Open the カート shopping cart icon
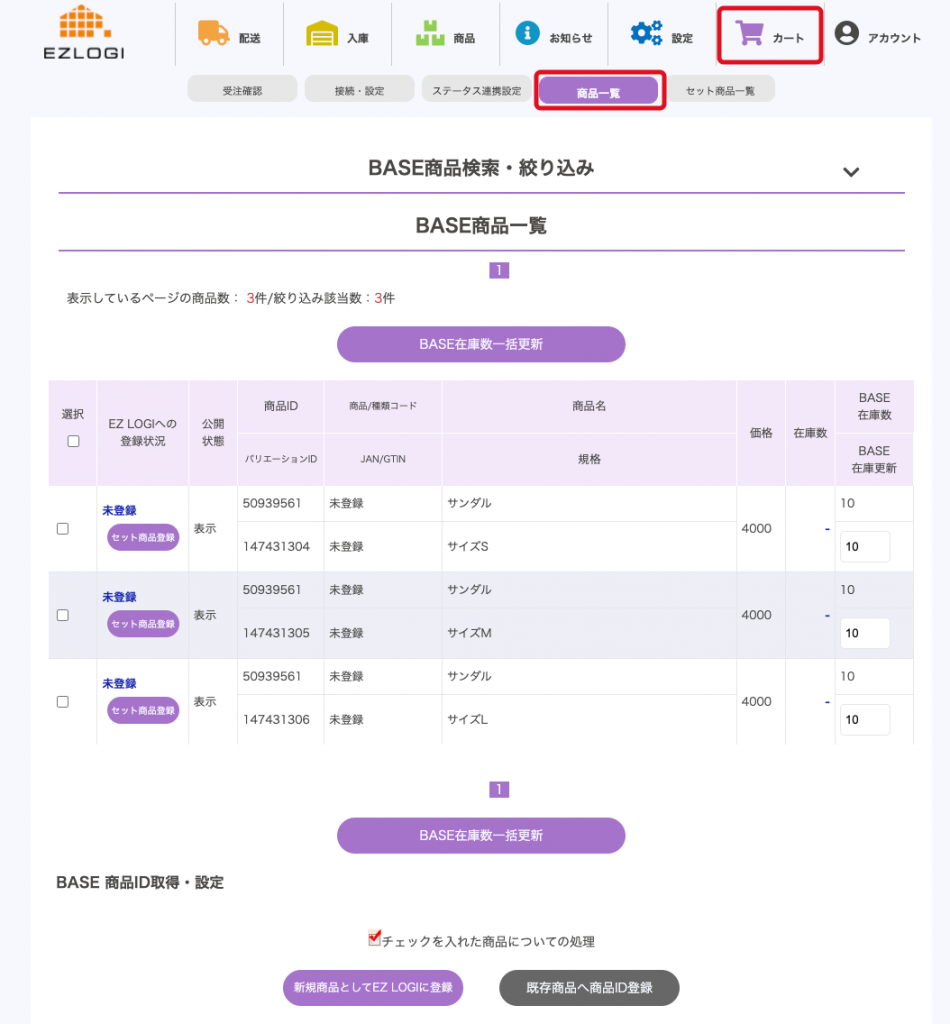 (749, 34)
